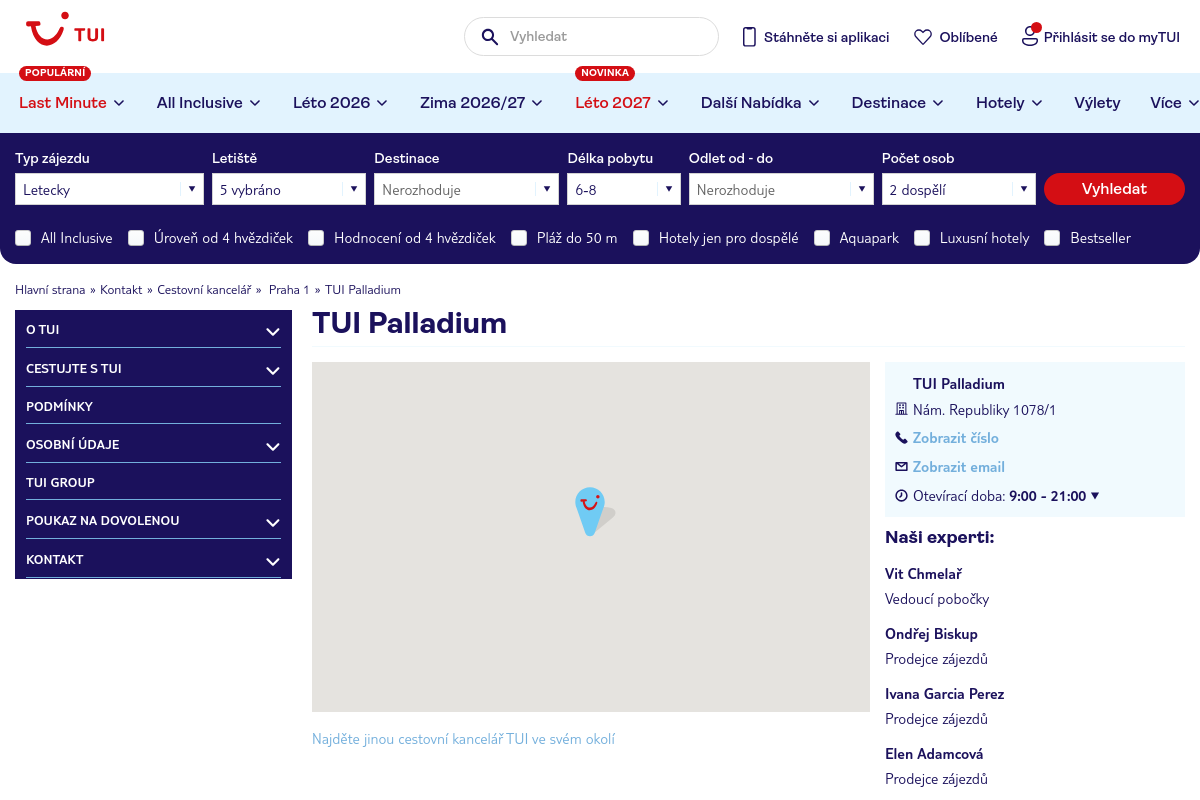This screenshot has width=1200, height=800.
Task: Click the telephone icon beside Zobrazit číslo
Action: (x=901, y=438)
